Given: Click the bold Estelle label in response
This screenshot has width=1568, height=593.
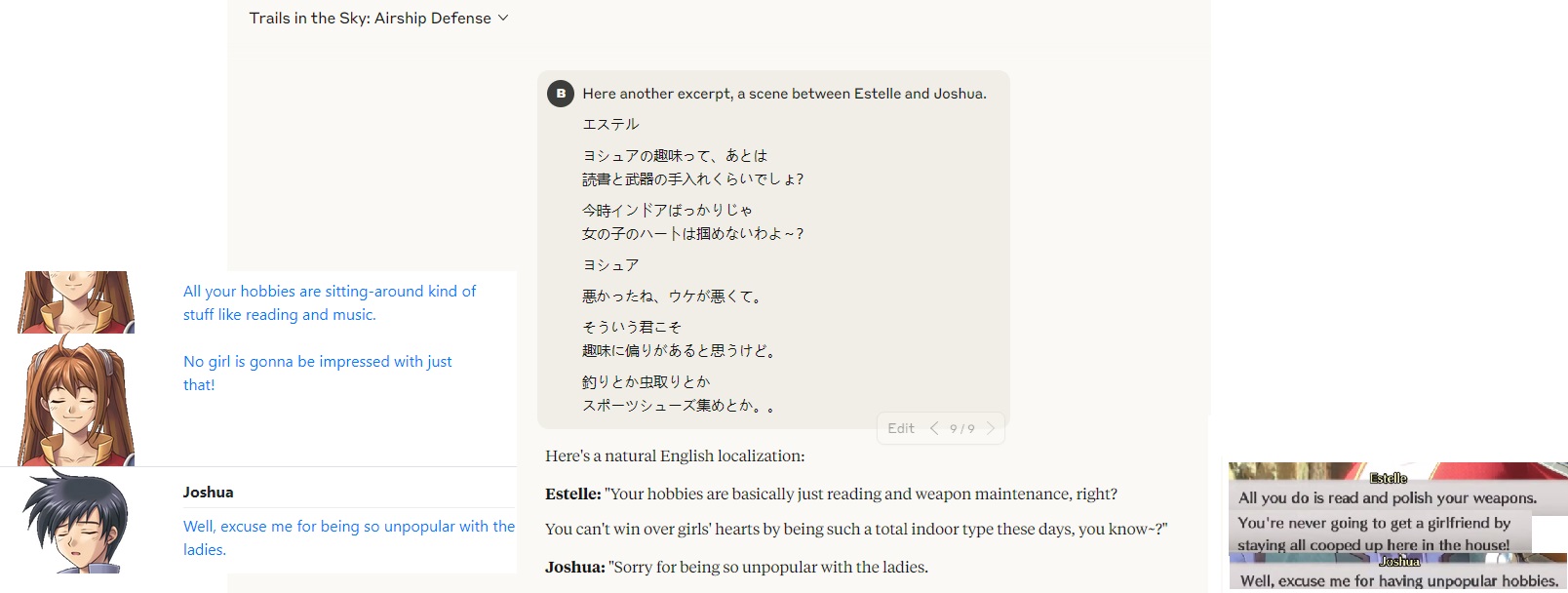Looking at the screenshot, I should coord(572,494).
